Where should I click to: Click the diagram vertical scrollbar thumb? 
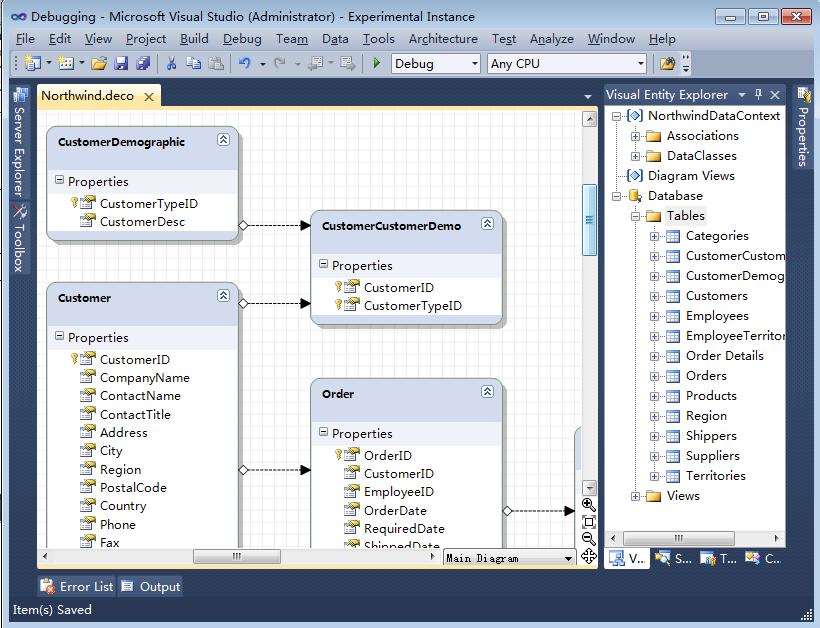[x=589, y=220]
